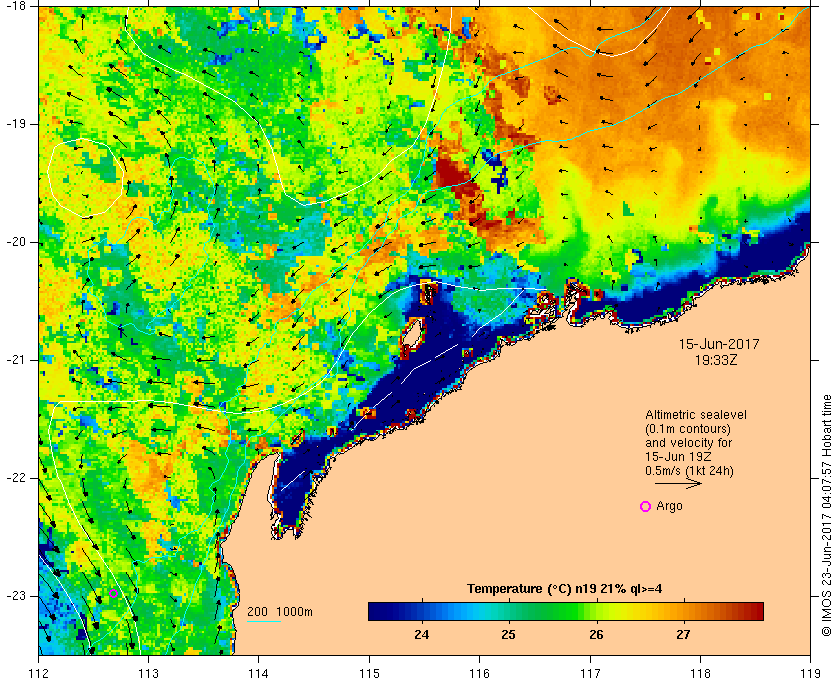Click the longitude axis label '114'

pyautogui.click(x=259, y=674)
